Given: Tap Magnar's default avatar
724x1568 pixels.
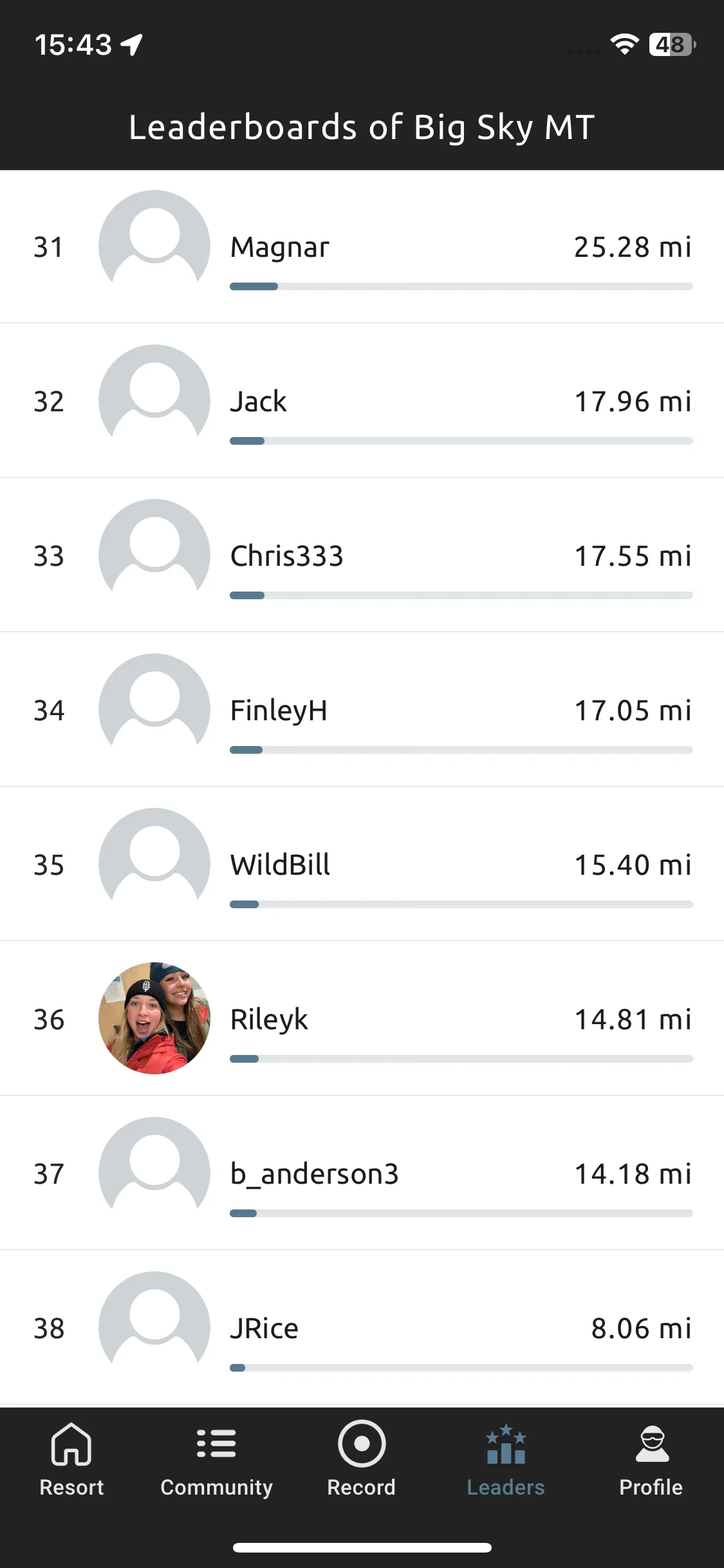Looking at the screenshot, I should [154, 246].
